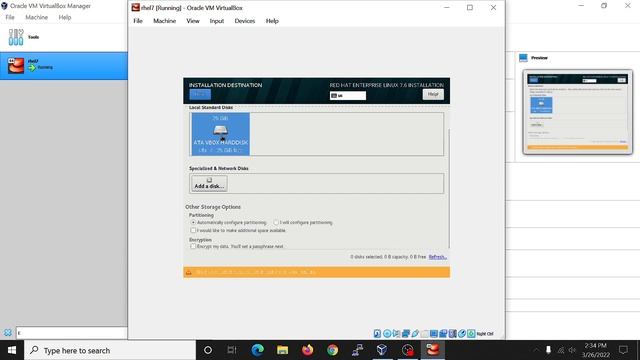640x360 pixels.
Task: Click the installer vertical scrollbar
Action: (x=449, y=188)
